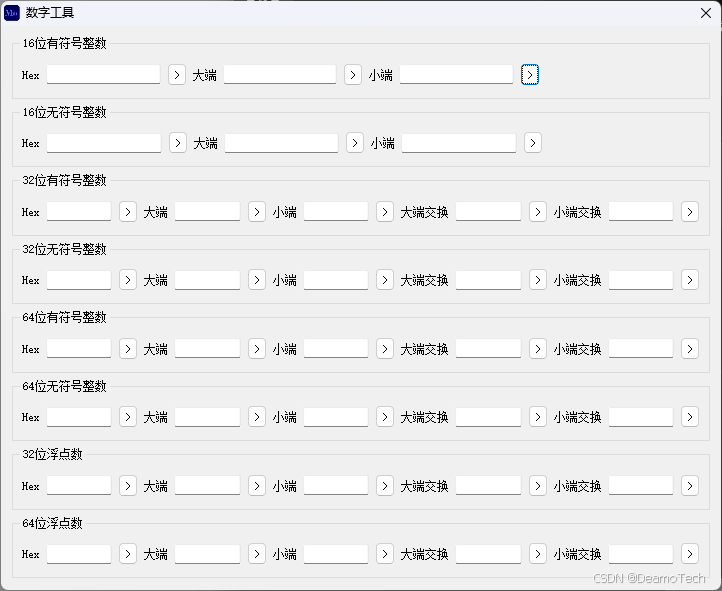Focus the Hex field in 32位浮点数
722x591 pixels.
(x=79, y=486)
